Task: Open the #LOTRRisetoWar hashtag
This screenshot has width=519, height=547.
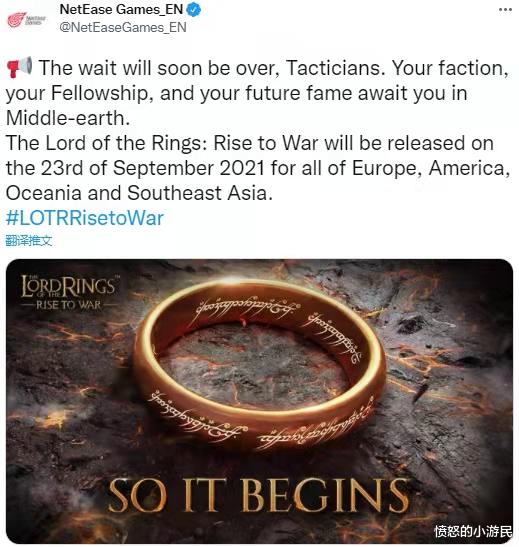Action: 85,218
